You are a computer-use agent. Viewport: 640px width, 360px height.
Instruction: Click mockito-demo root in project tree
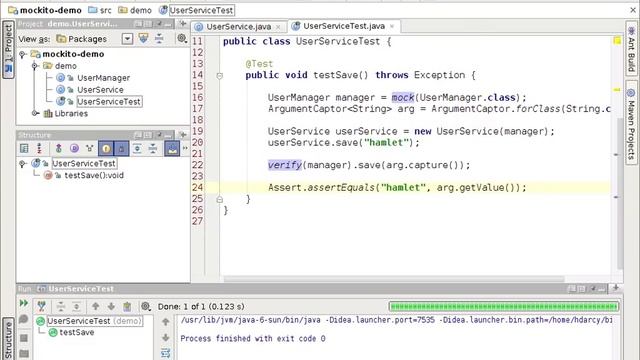[73, 54]
